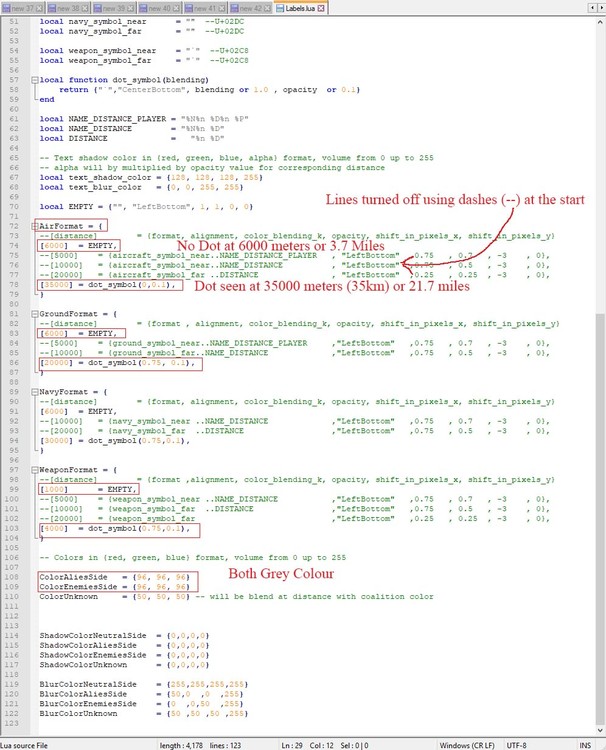606x750 pixels.
Task: Click the BlurColorNeutralSide line
Action: pos(144,684)
